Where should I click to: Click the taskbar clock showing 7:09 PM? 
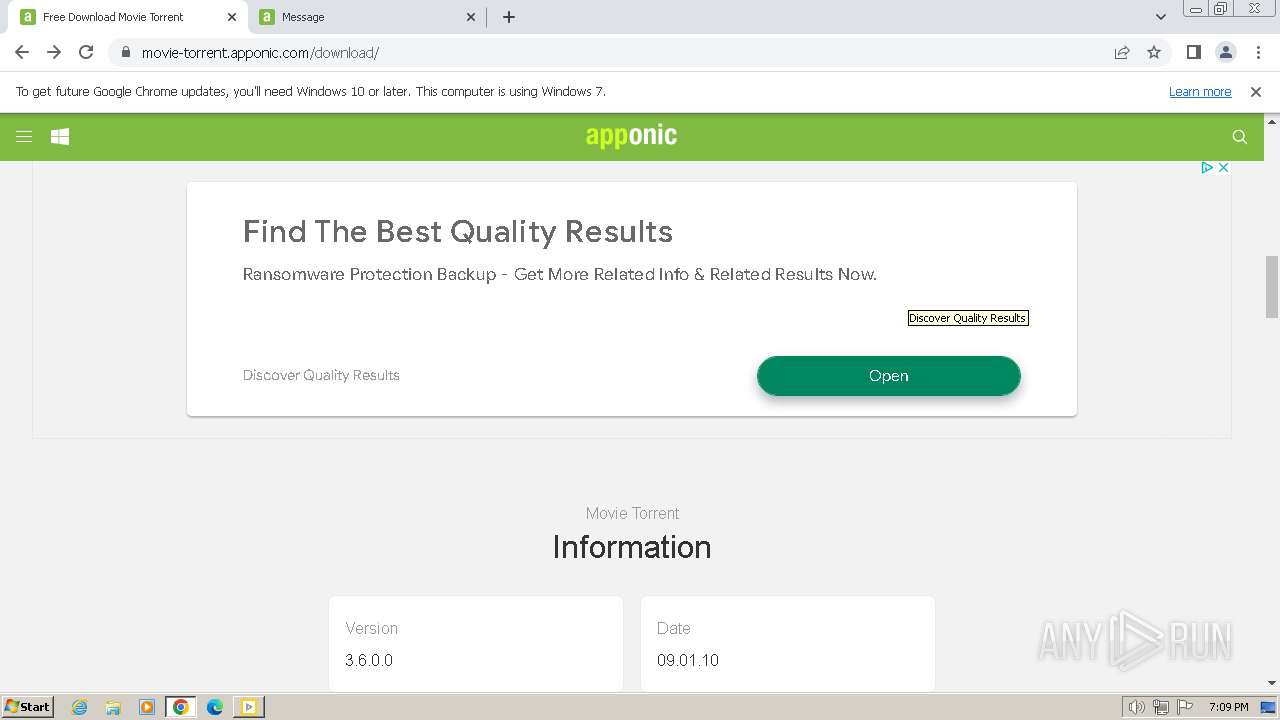tap(1229, 707)
